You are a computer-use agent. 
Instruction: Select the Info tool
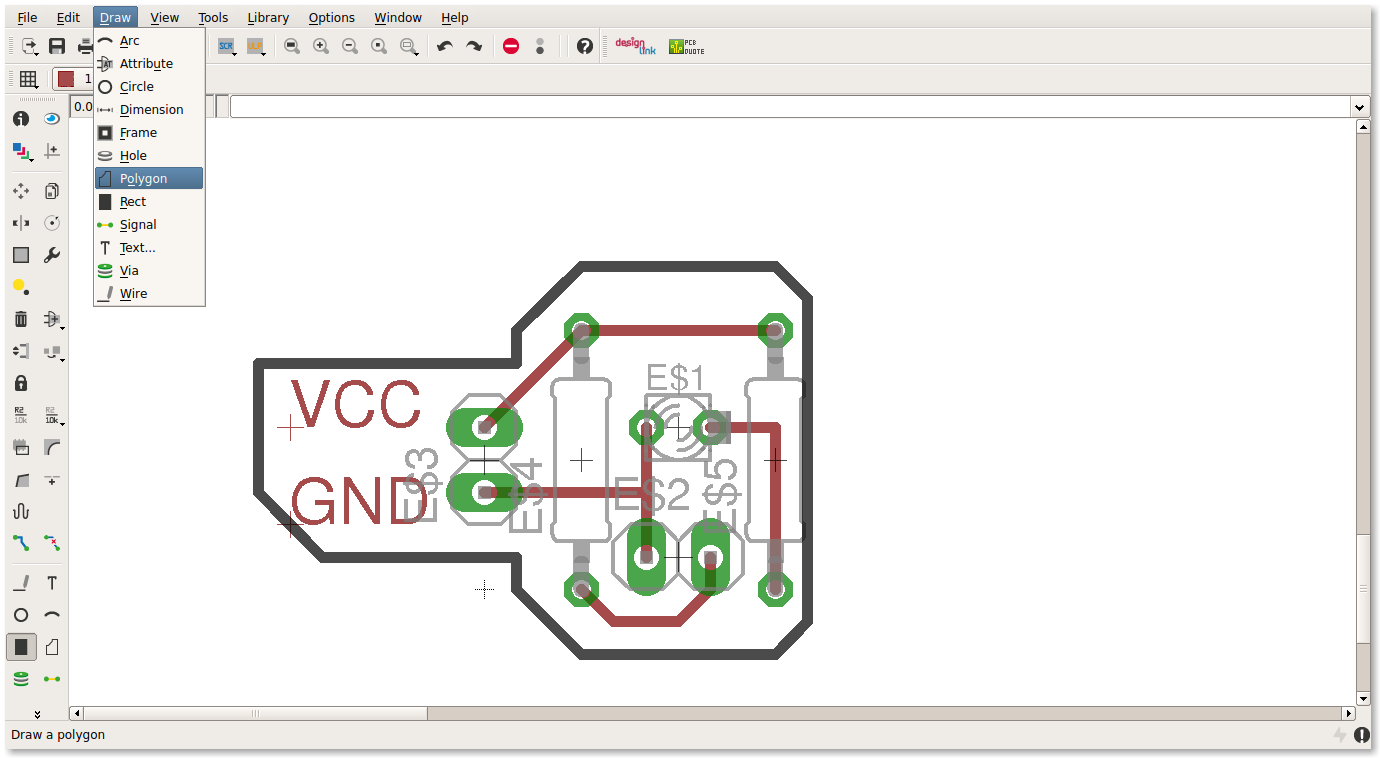[x=21, y=119]
